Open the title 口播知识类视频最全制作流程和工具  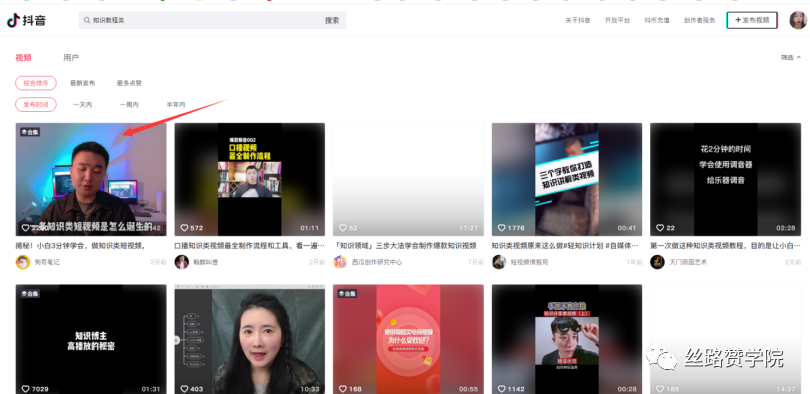pyautogui.click(x=250, y=245)
